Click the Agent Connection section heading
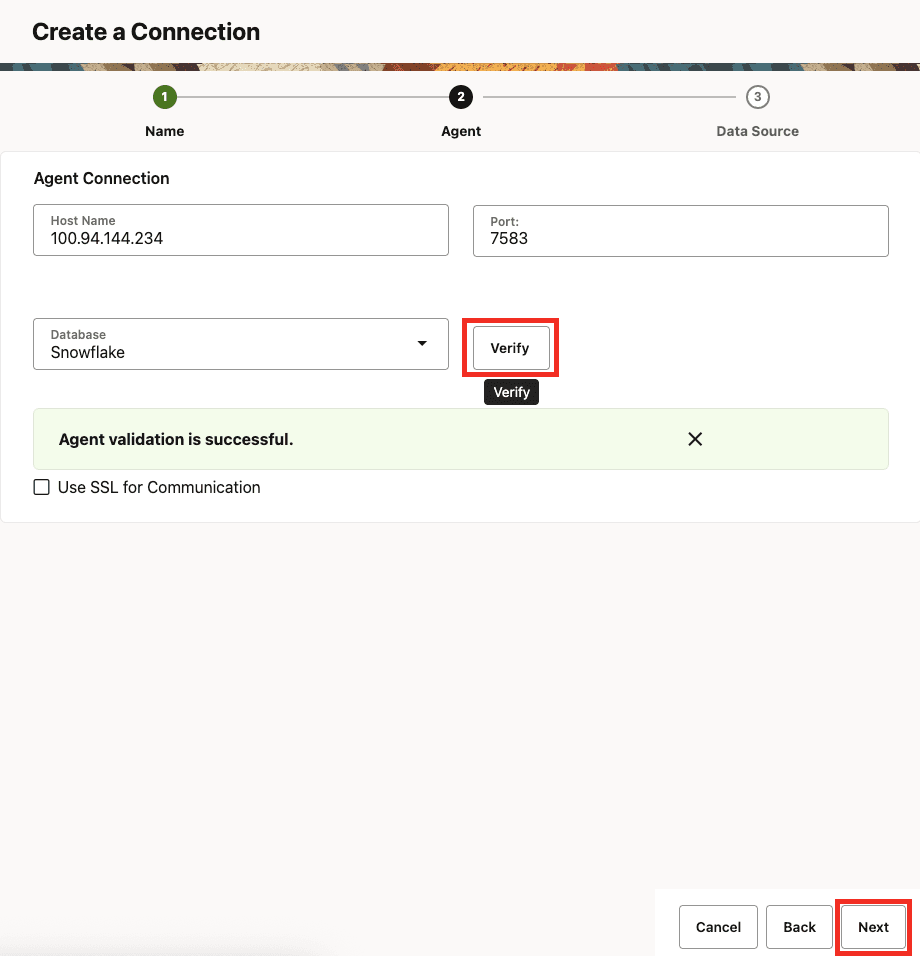The height and width of the screenshot is (956, 920). pos(101,178)
